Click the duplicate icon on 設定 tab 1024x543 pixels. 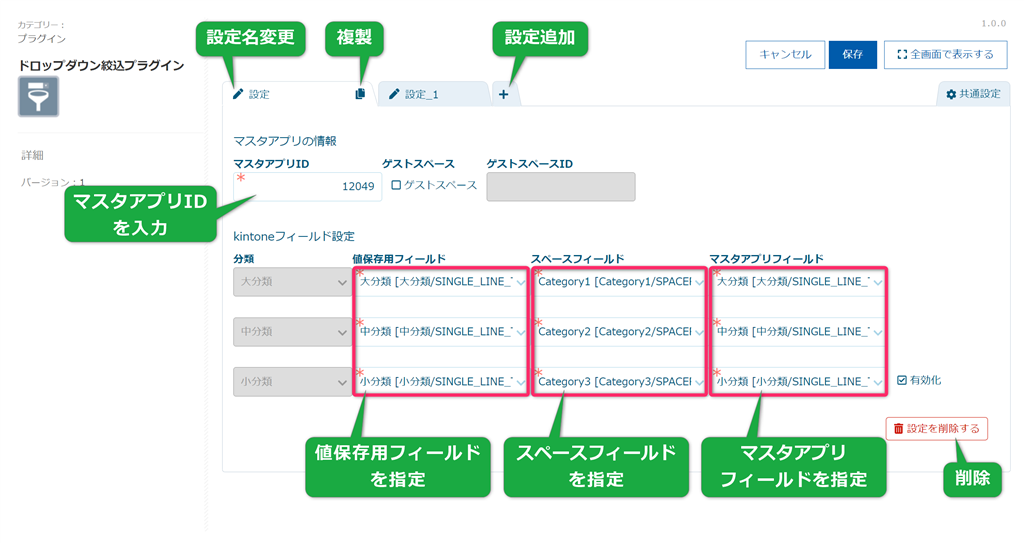360,94
